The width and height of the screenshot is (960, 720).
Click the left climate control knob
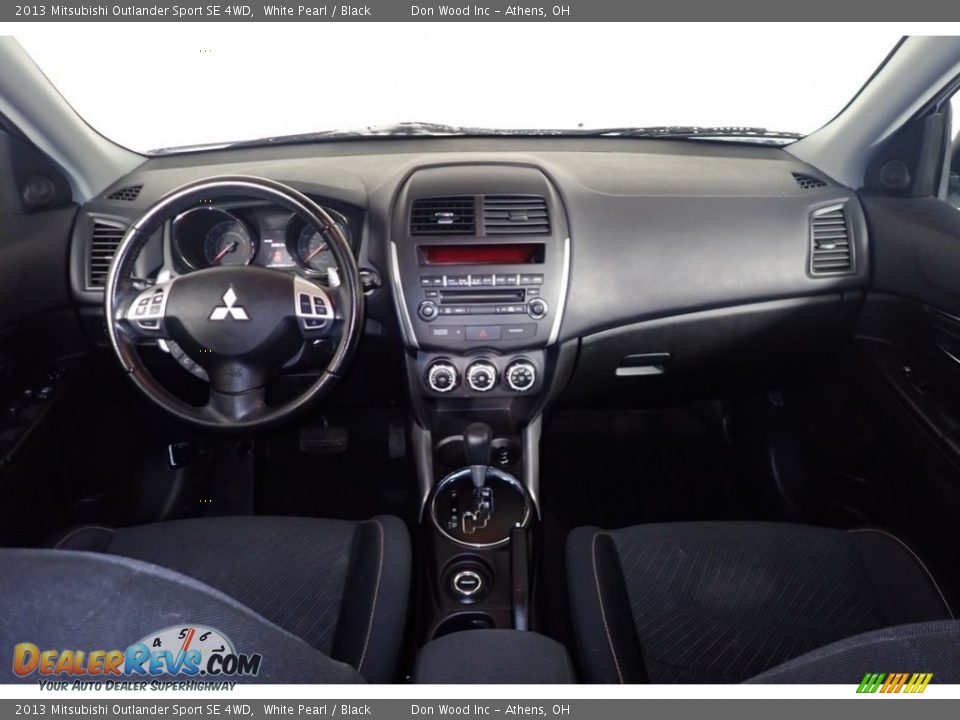pyautogui.click(x=441, y=376)
